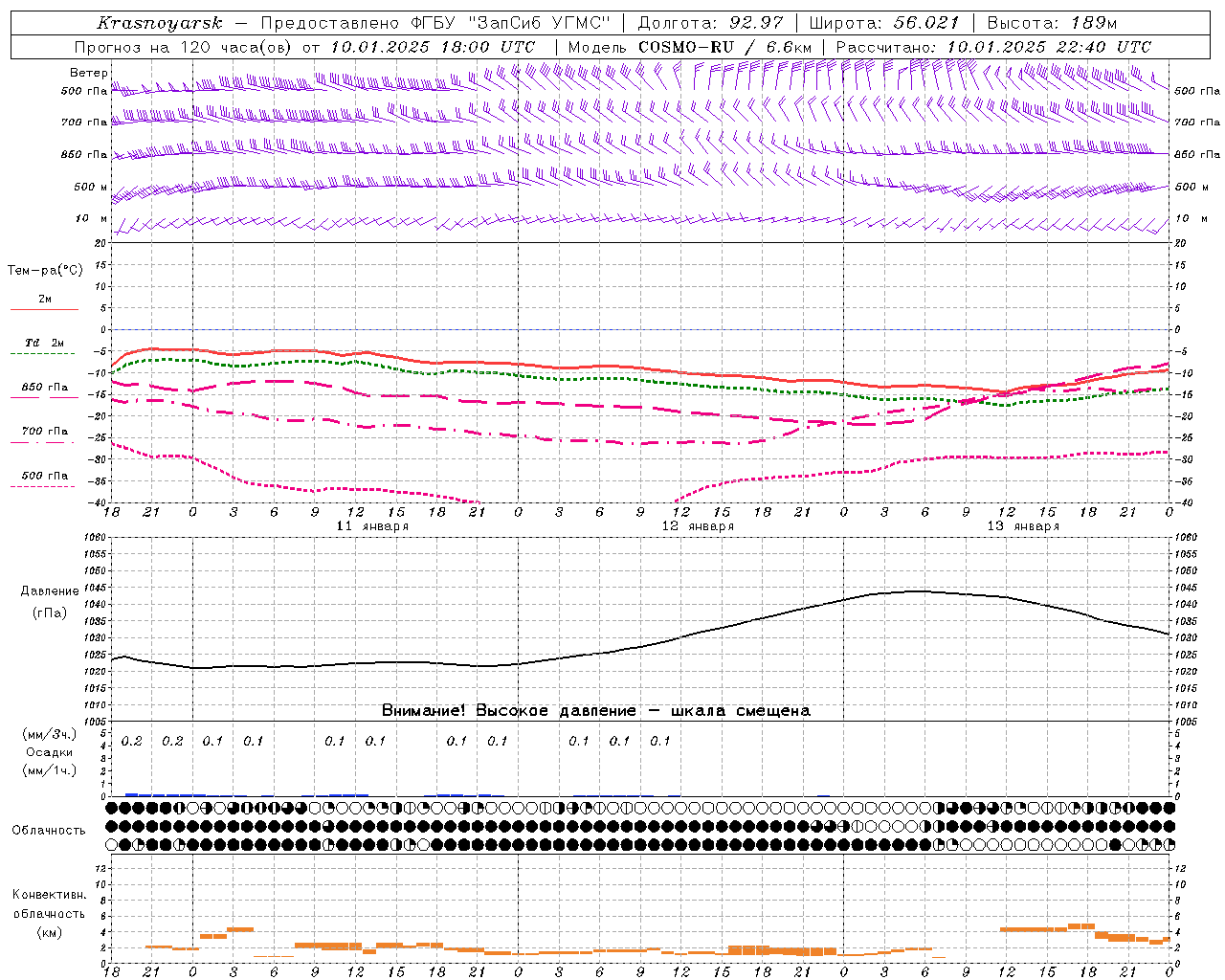Click the '(мм/1ч.)' hourly precipitation unit label
Screen dimensions: 1225x980
tap(50, 770)
